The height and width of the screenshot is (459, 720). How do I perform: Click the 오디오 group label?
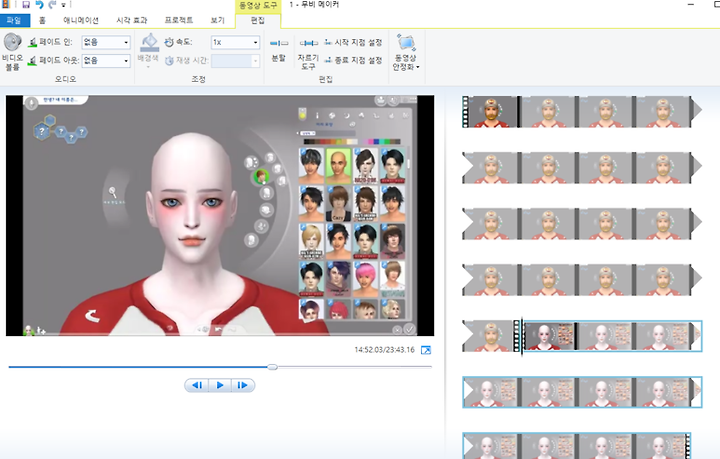tap(66, 79)
